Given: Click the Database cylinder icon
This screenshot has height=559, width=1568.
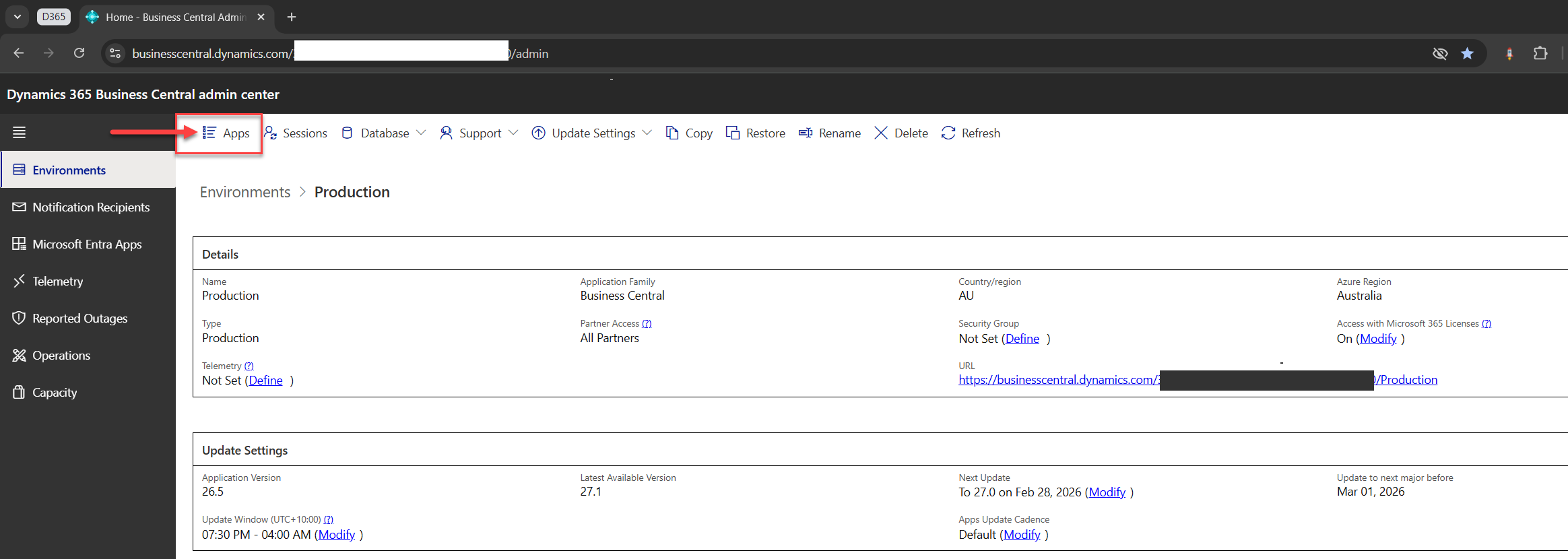Looking at the screenshot, I should [x=348, y=133].
